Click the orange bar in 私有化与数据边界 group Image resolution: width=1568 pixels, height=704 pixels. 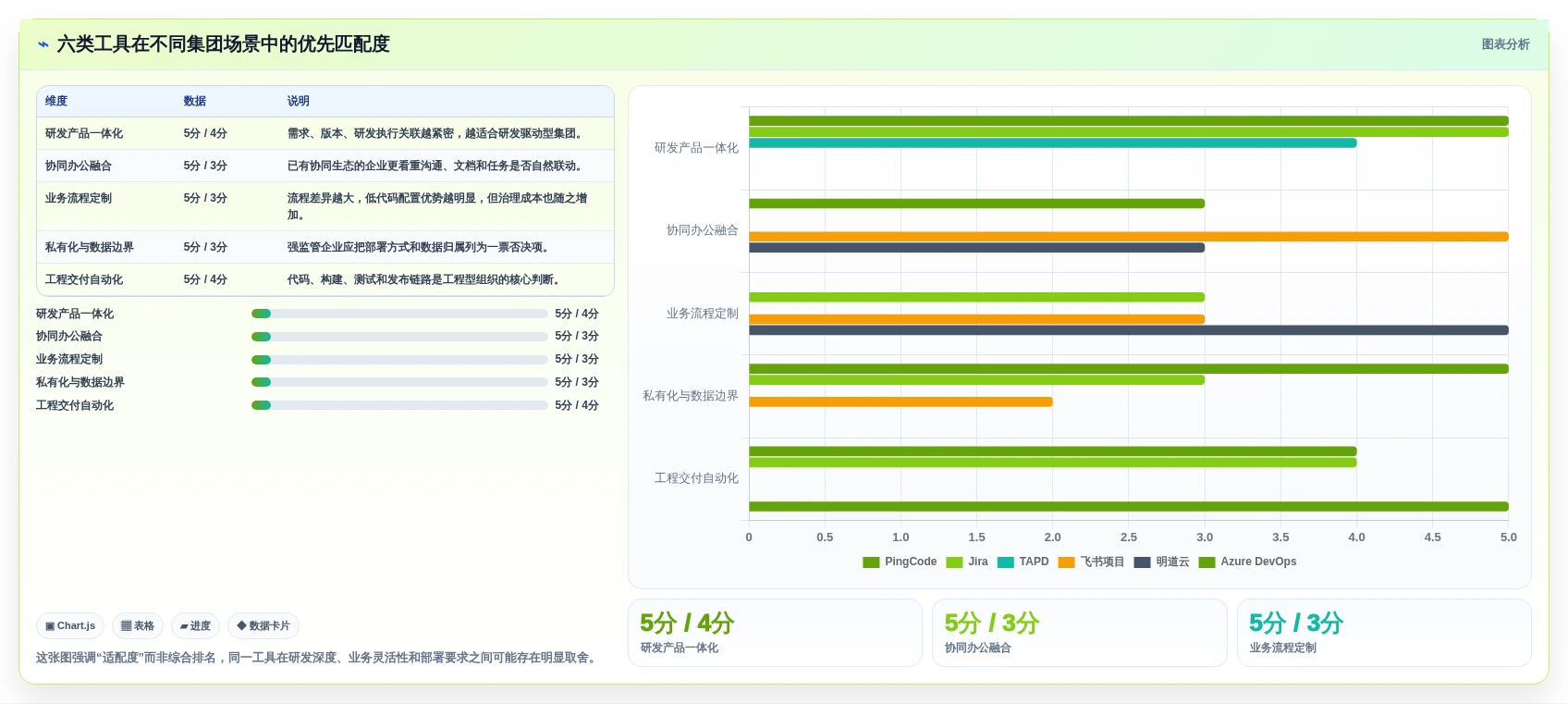[x=900, y=401]
